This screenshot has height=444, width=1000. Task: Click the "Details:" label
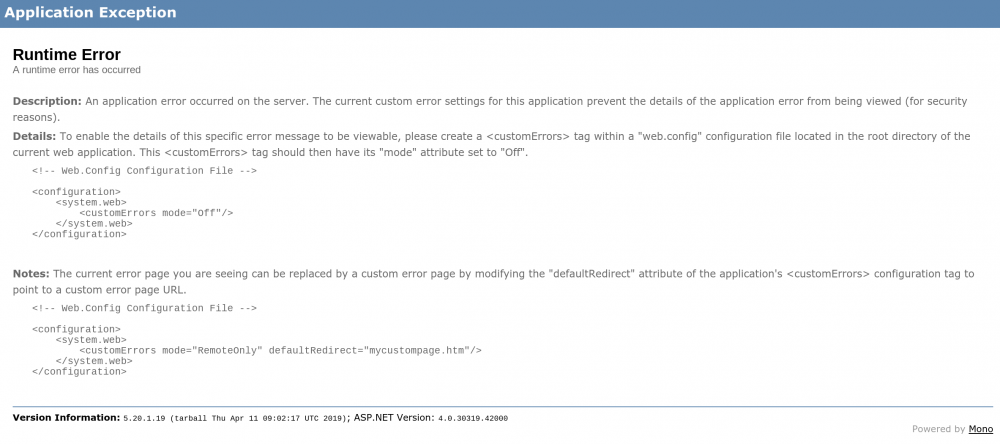click(34, 137)
